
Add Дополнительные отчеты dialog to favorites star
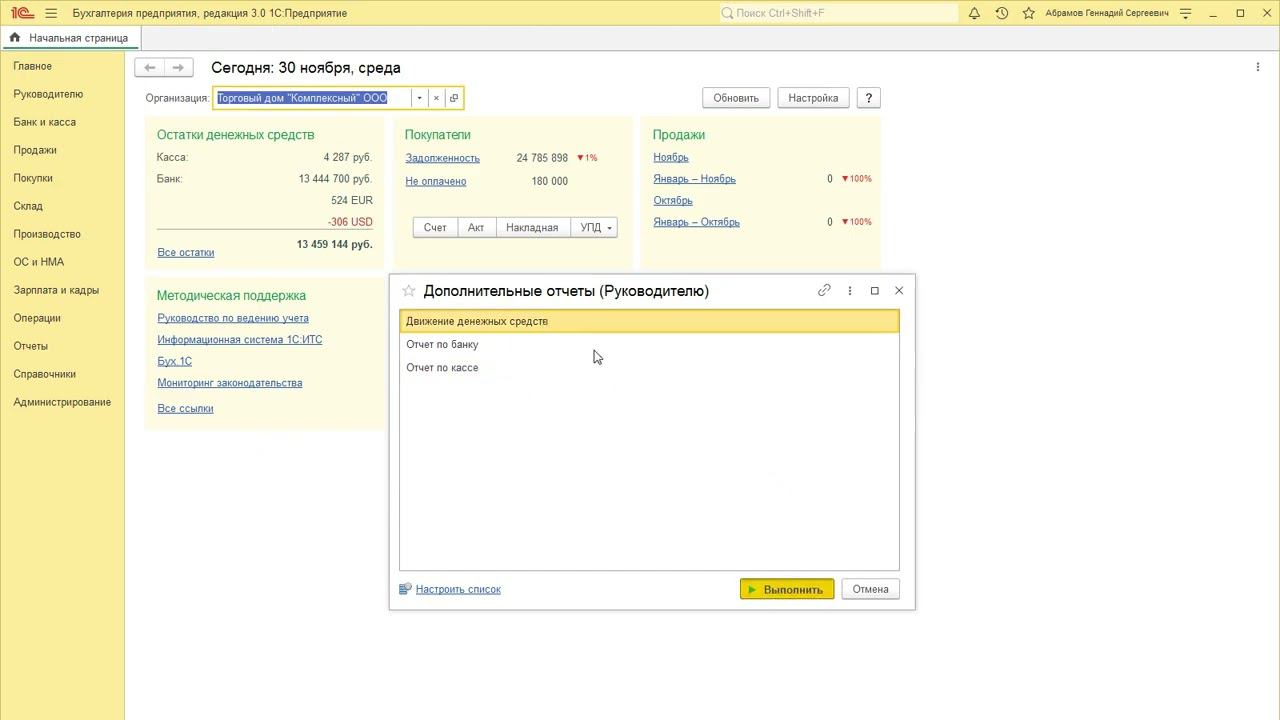(409, 291)
